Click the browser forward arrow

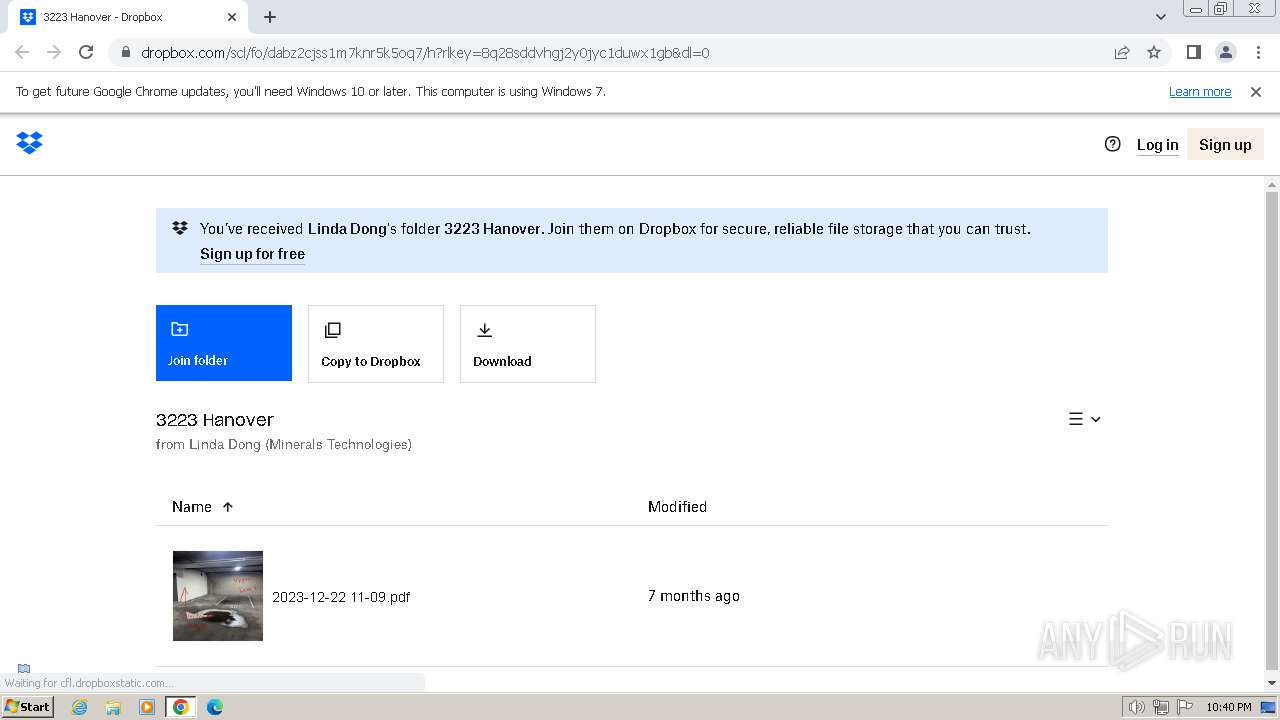(x=54, y=52)
